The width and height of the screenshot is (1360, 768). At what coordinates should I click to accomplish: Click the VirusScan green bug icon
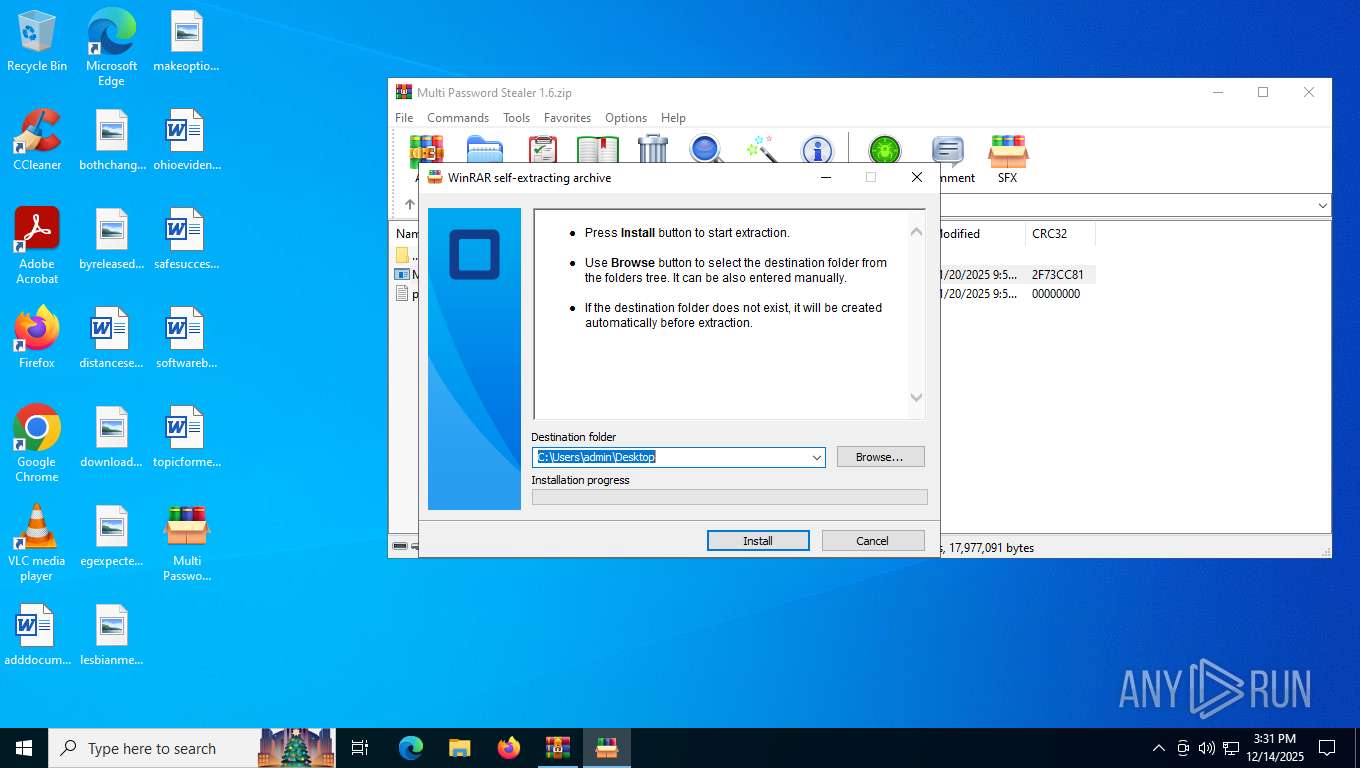(884, 150)
